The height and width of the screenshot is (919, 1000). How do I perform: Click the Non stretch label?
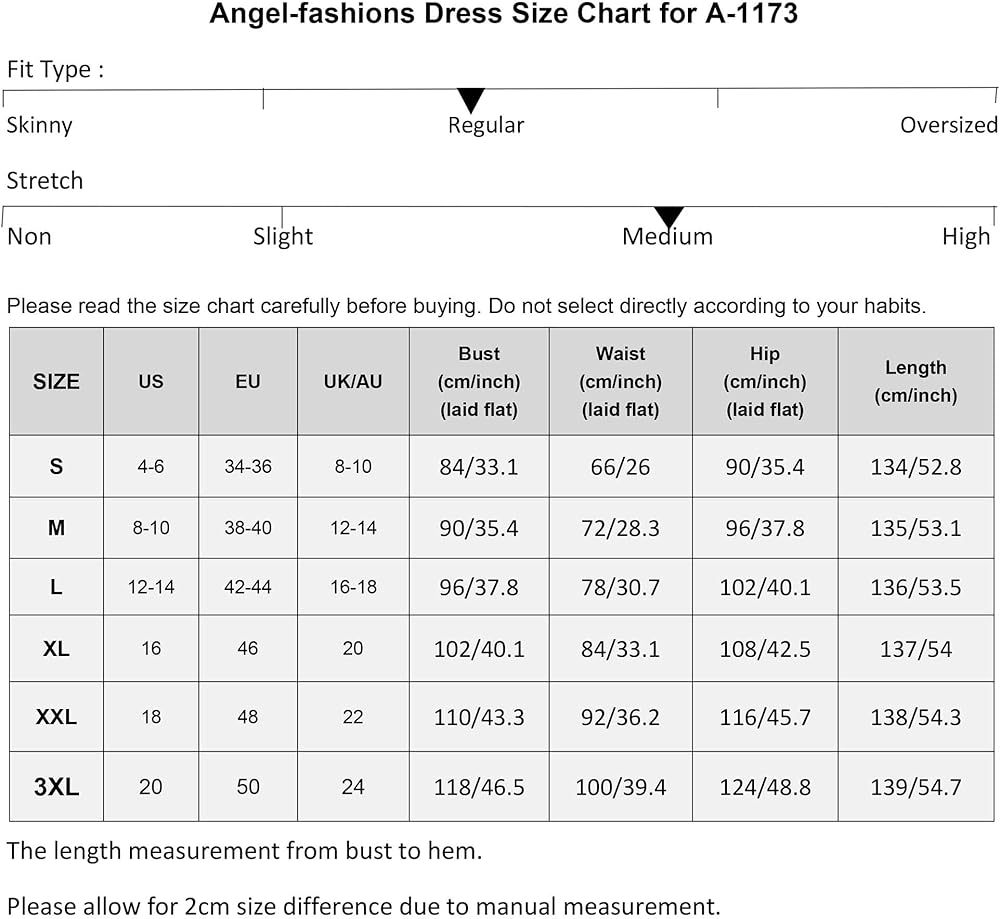tap(29, 237)
